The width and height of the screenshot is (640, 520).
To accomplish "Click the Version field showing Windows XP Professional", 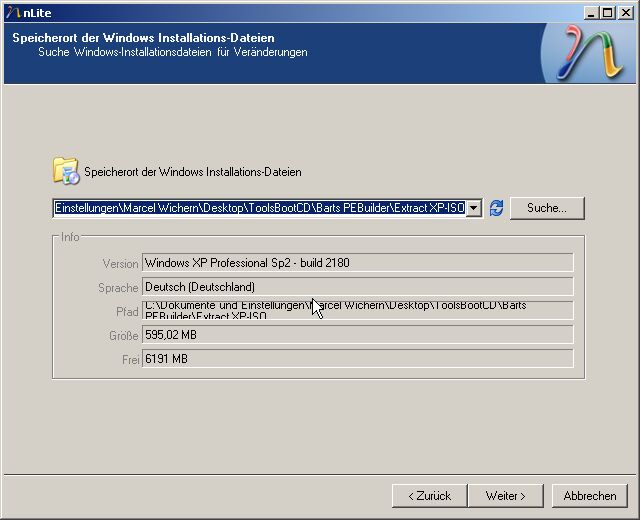I will coord(358,262).
